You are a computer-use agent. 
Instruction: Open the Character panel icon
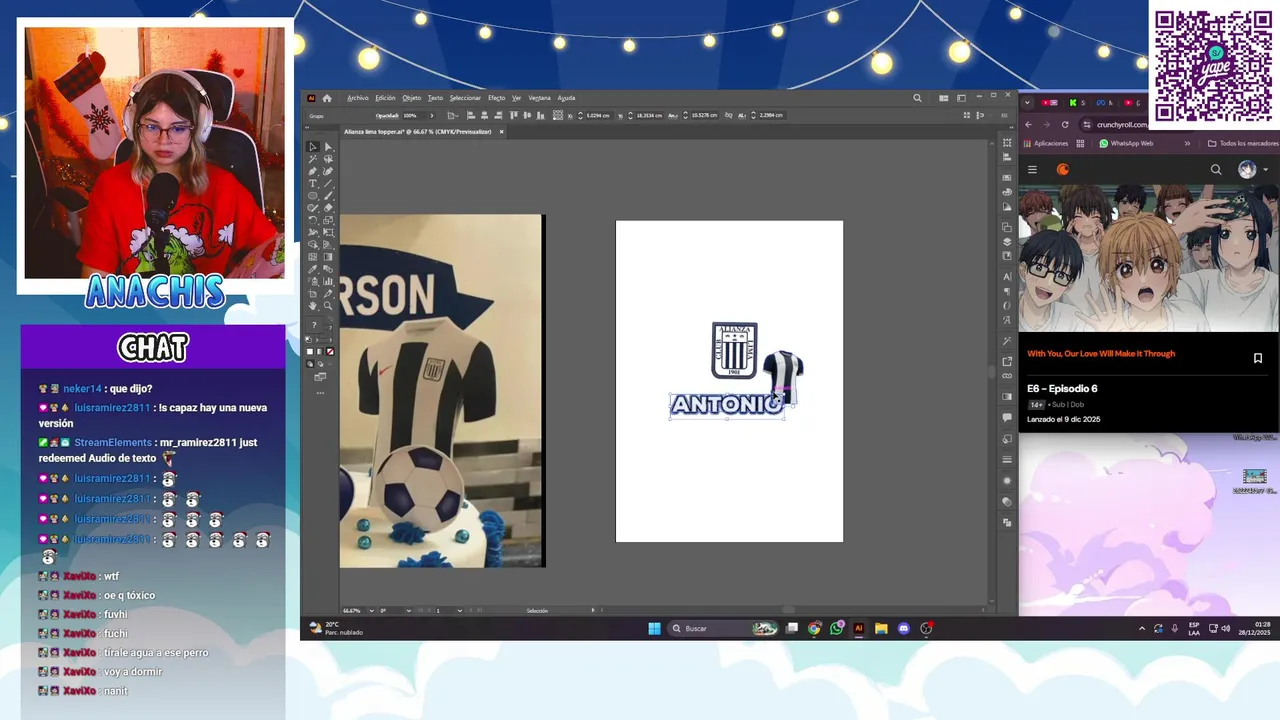pos(1007,277)
